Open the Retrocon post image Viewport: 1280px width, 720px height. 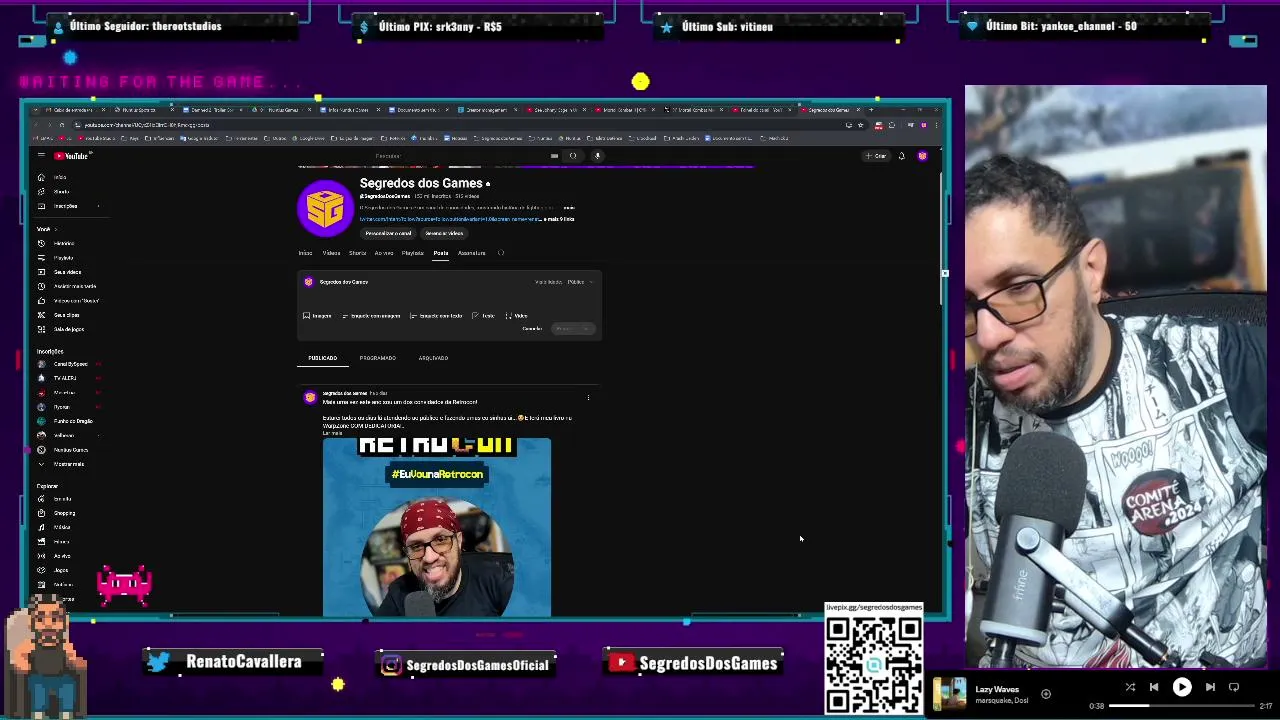[436, 527]
